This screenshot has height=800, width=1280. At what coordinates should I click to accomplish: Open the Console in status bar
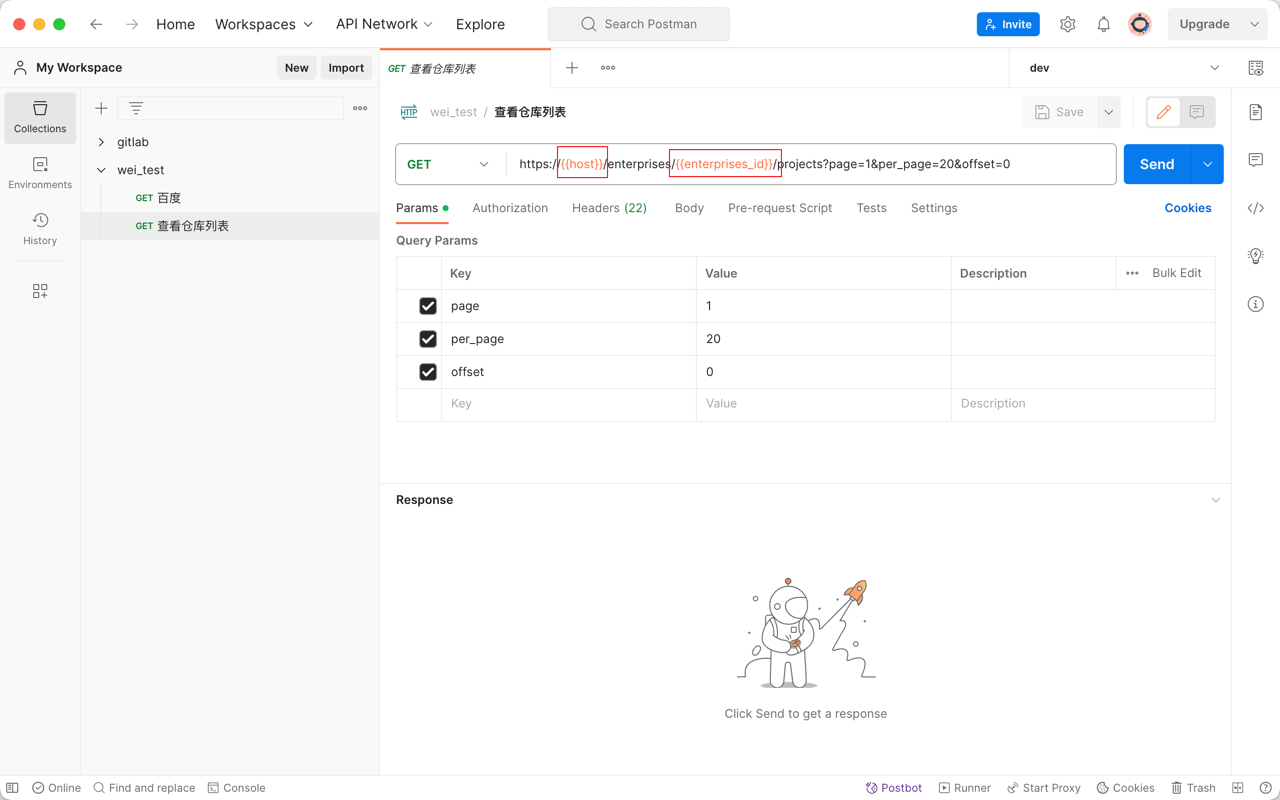pos(236,788)
